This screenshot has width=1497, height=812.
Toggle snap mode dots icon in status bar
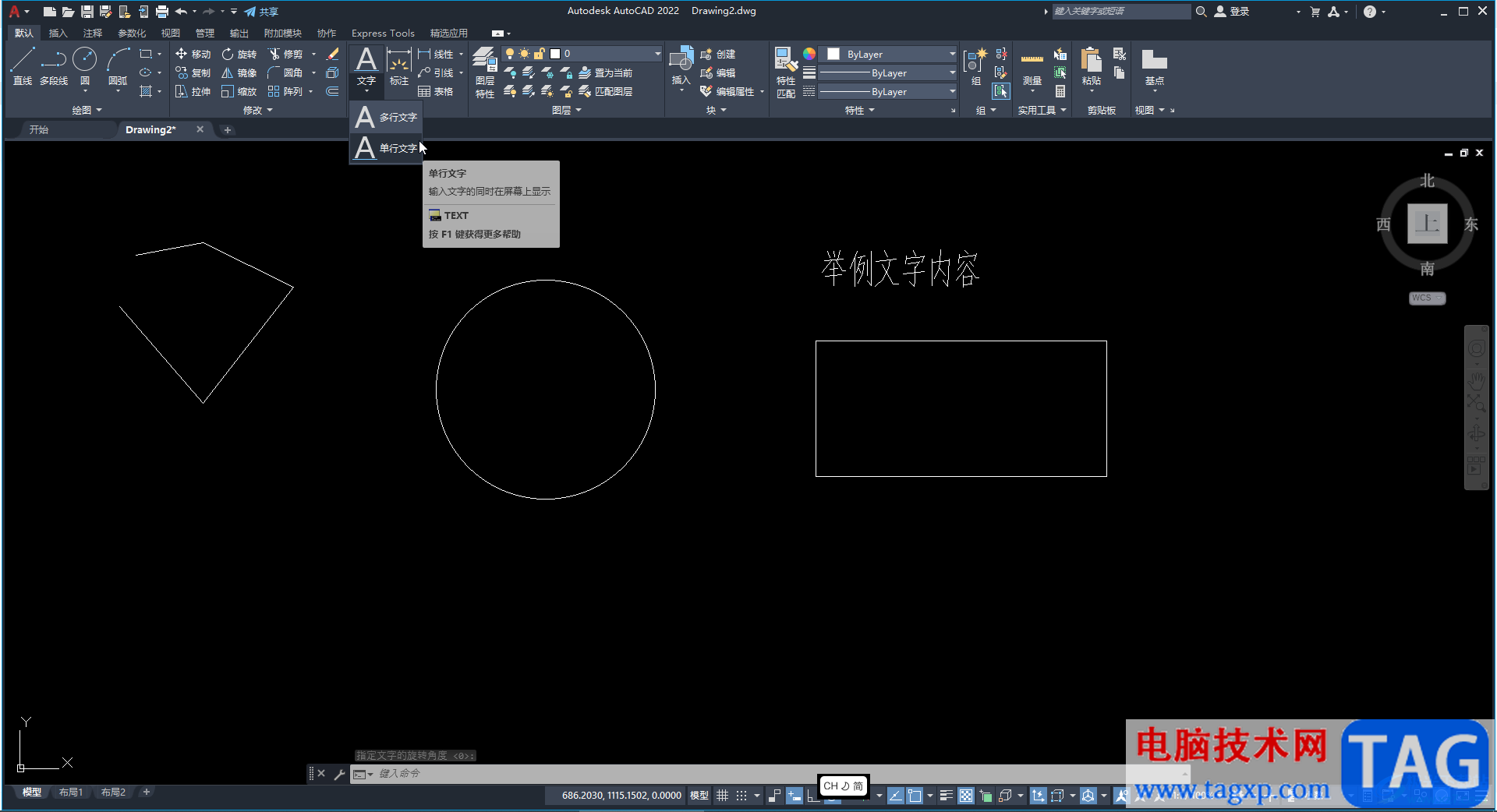[x=741, y=796]
